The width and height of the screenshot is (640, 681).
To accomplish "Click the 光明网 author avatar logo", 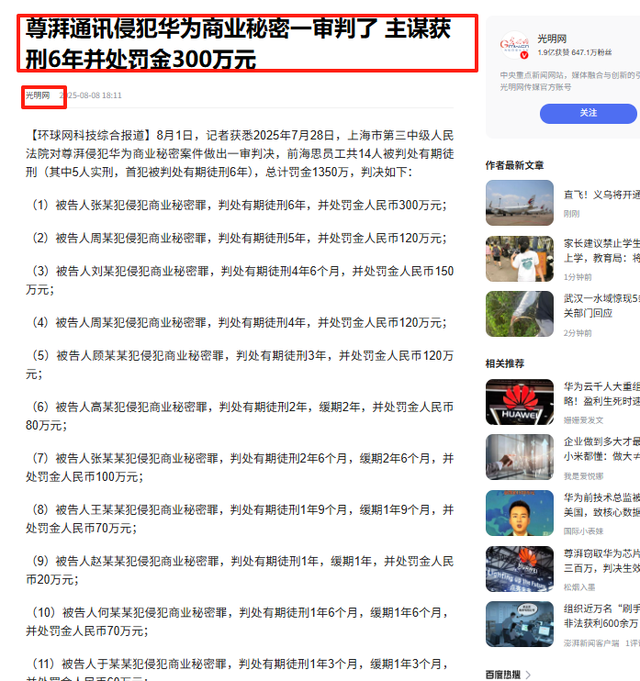I will point(515,45).
